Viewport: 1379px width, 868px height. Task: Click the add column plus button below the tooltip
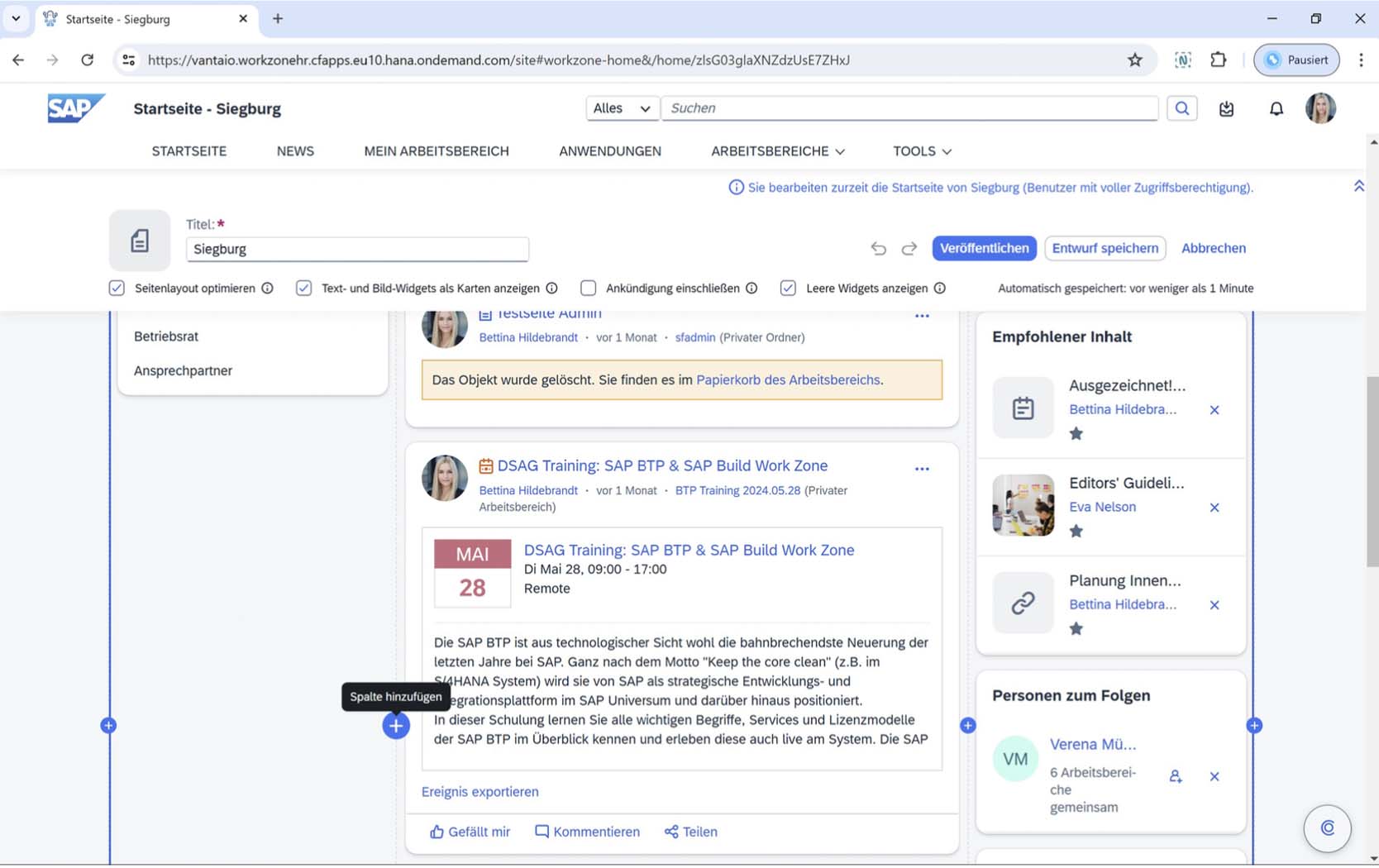coord(396,726)
